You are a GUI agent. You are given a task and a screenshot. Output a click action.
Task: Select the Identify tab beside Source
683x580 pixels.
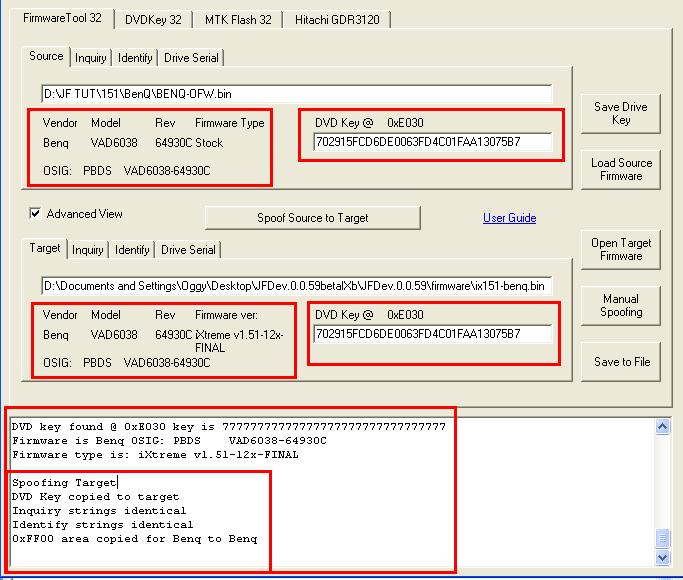(x=135, y=58)
